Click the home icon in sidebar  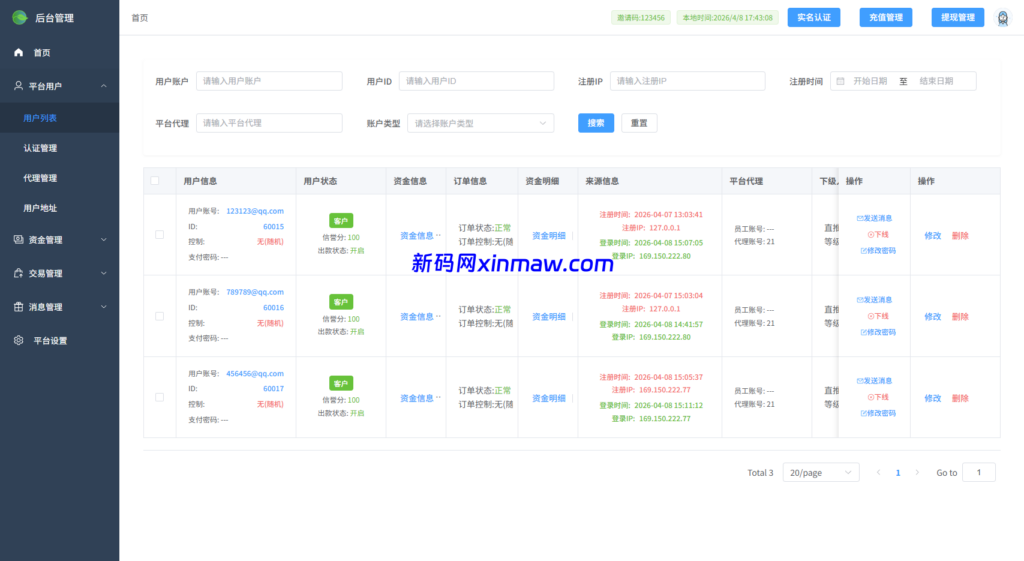[18, 52]
